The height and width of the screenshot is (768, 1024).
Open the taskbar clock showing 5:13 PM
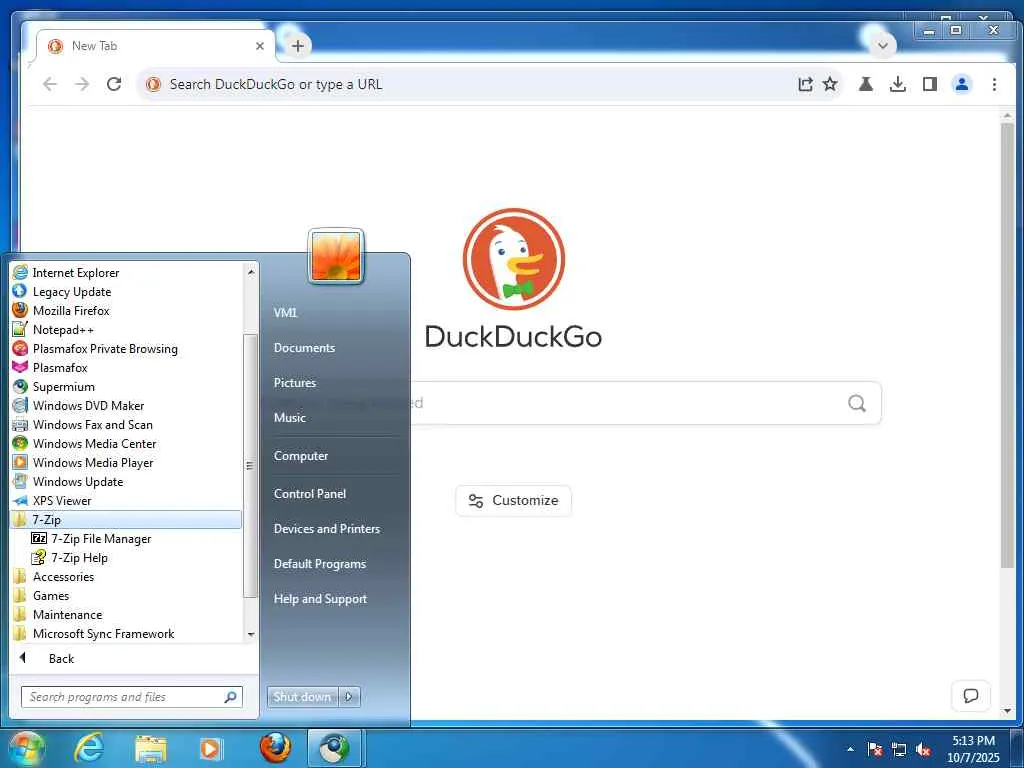point(973,749)
